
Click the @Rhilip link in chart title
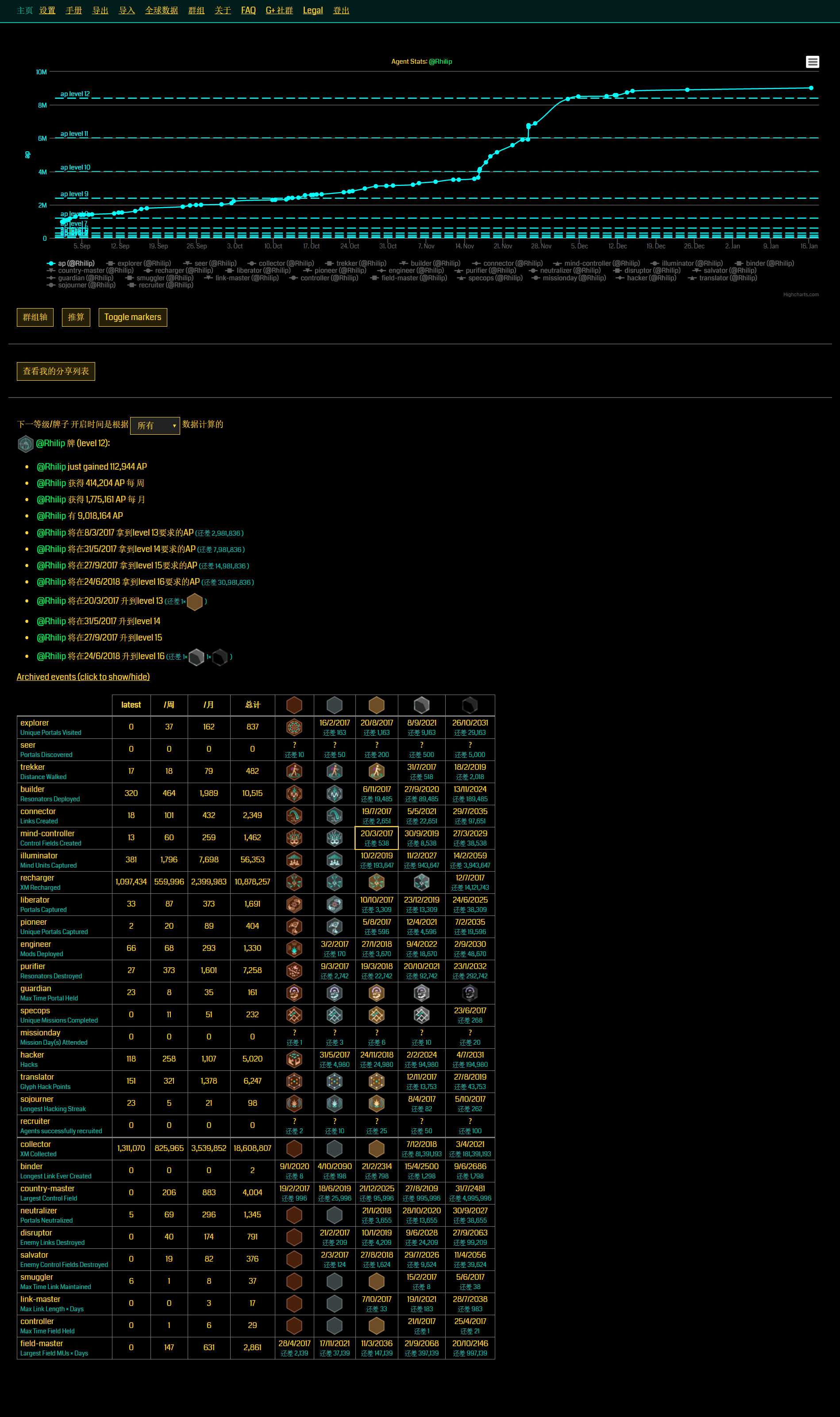[x=440, y=62]
